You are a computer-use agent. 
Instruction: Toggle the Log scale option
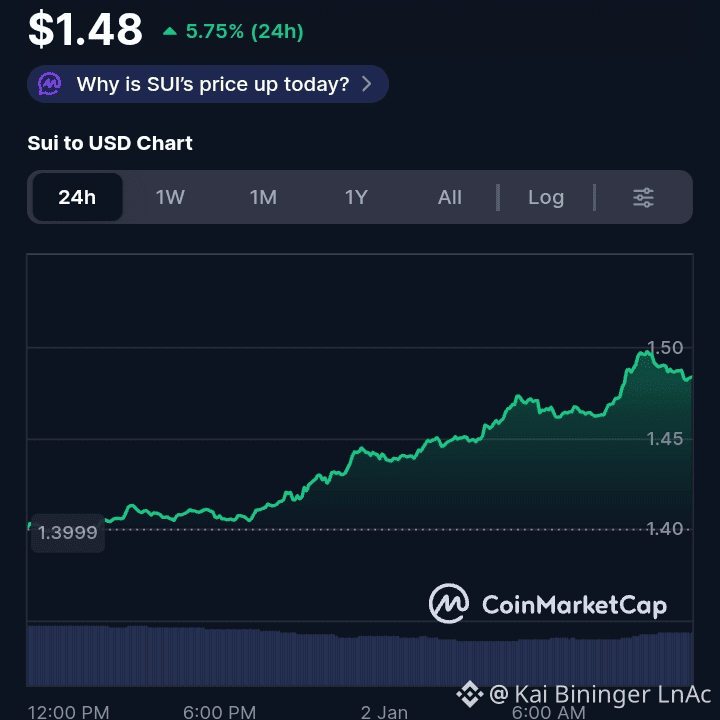click(x=546, y=197)
